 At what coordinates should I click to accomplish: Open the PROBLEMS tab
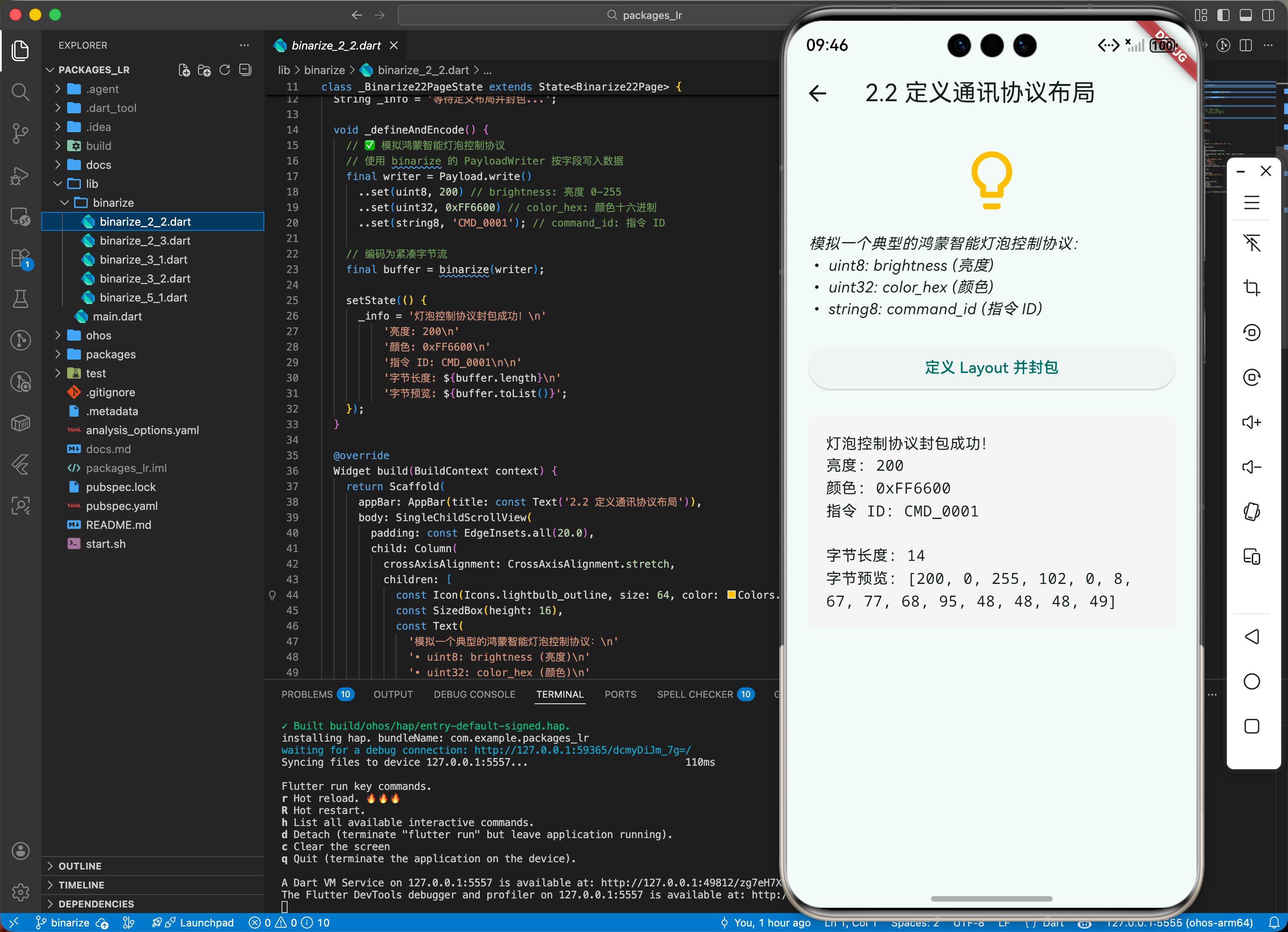coord(307,694)
